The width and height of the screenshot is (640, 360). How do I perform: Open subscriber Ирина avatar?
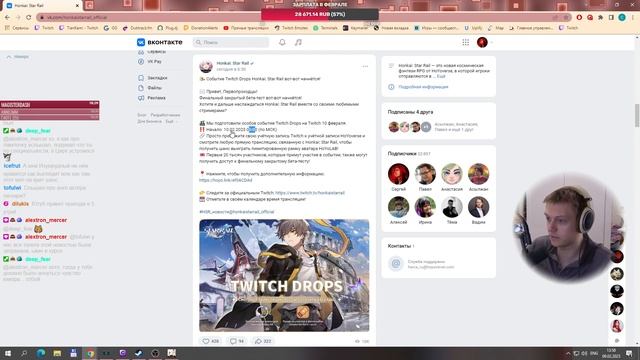tap(425, 207)
